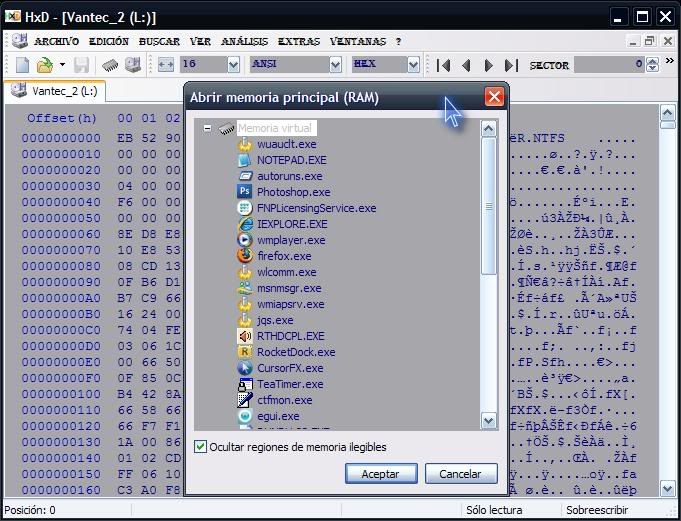Select ctfmon.exe process icon
The width and height of the screenshot is (681, 521).
[245, 400]
